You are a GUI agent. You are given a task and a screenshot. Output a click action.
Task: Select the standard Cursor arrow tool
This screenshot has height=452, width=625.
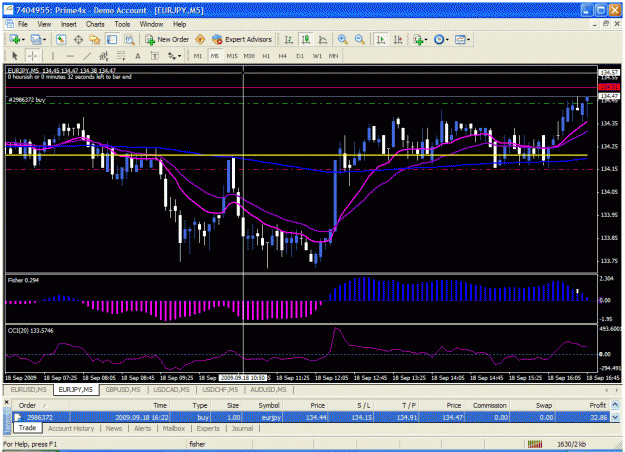tap(15, 56)
